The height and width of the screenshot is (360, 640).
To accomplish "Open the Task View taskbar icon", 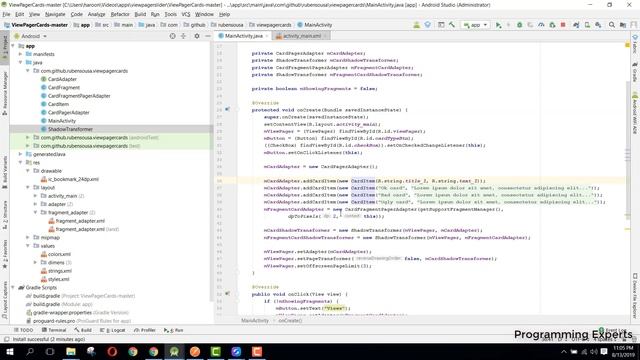I will 50,351.
